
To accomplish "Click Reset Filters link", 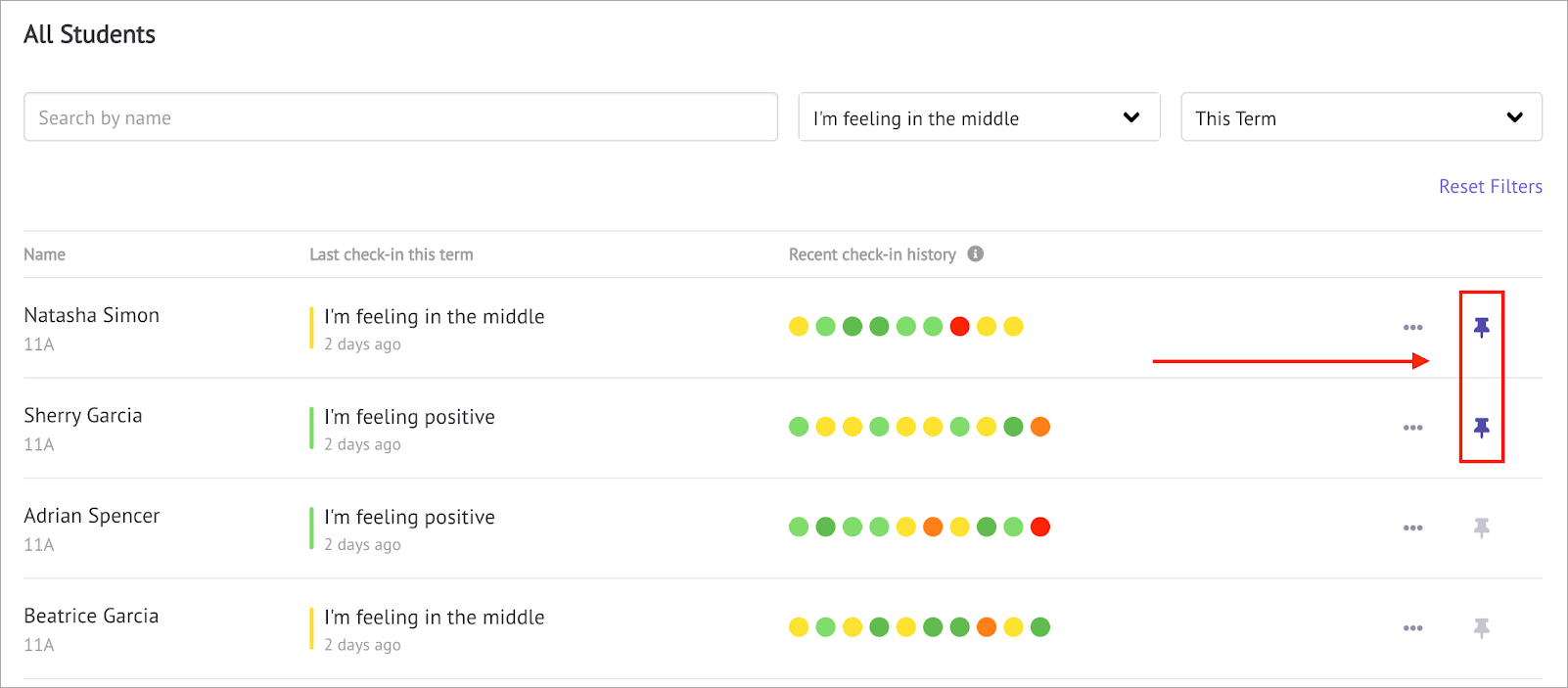I will [1490, 186].
